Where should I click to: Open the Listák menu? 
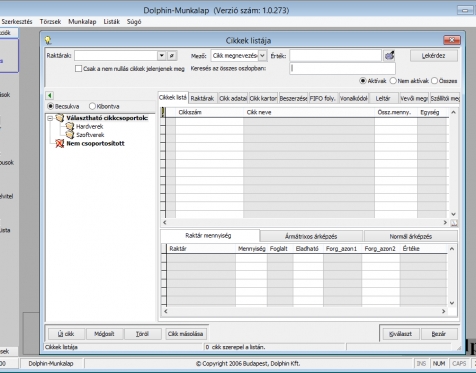click(x=112, y=22)
